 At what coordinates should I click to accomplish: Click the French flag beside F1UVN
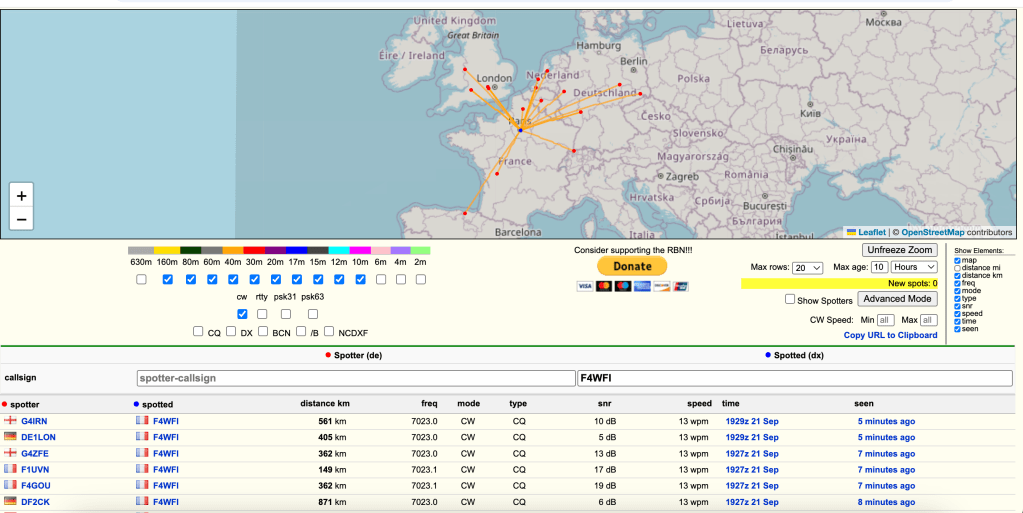[x=11, y=469]
